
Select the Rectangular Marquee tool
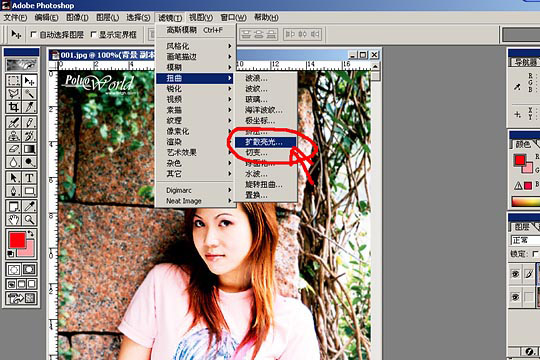point(13,81)
